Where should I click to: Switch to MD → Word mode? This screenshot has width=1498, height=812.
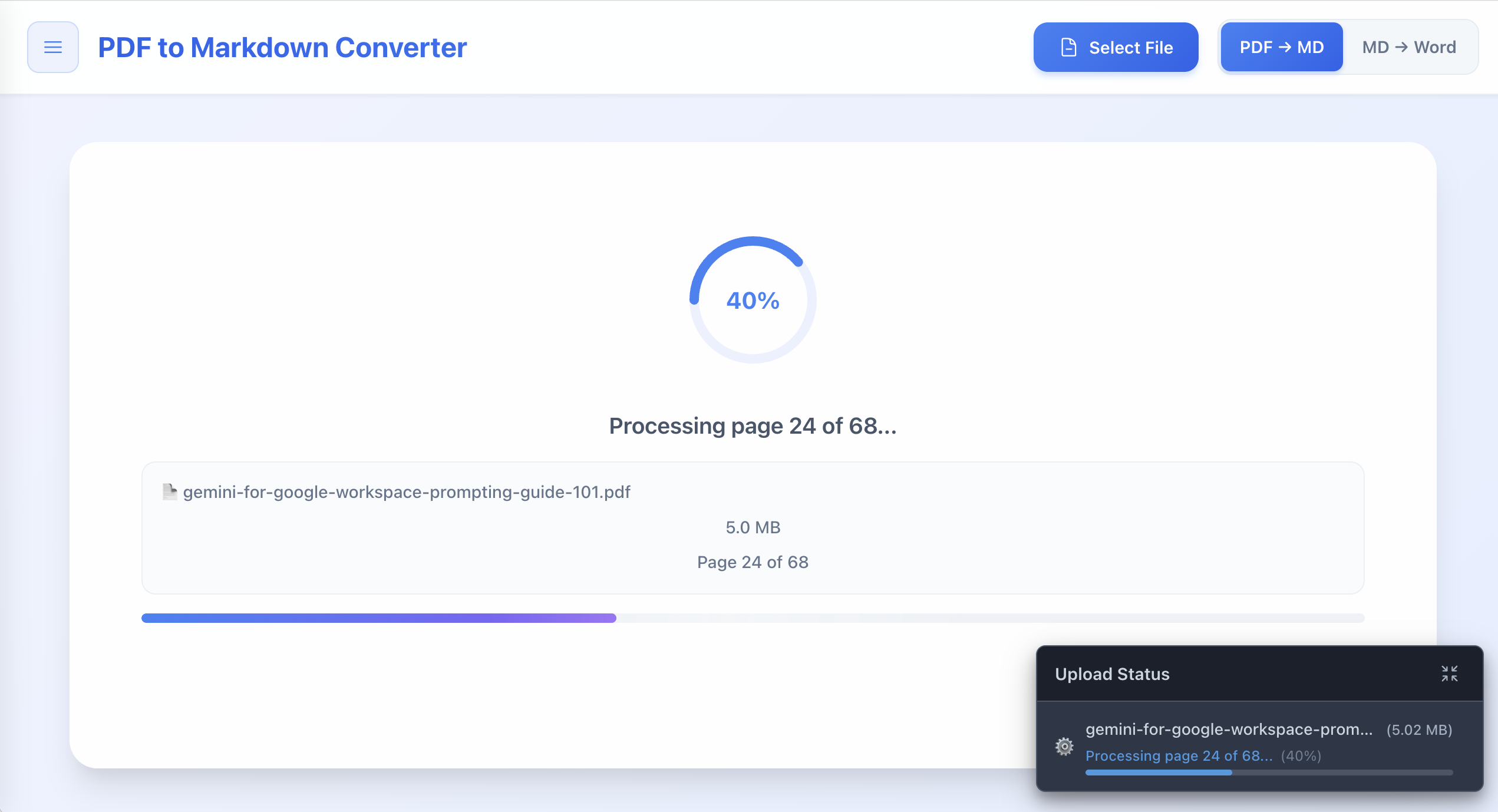1409,47
